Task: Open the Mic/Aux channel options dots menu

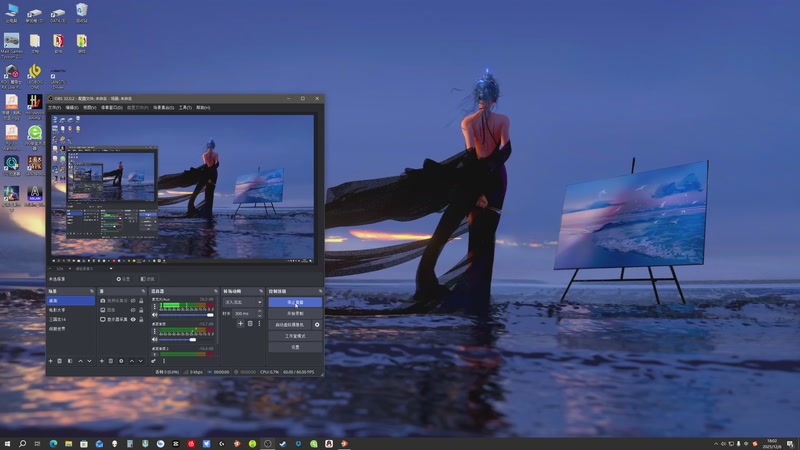Action: click(155, 307)
